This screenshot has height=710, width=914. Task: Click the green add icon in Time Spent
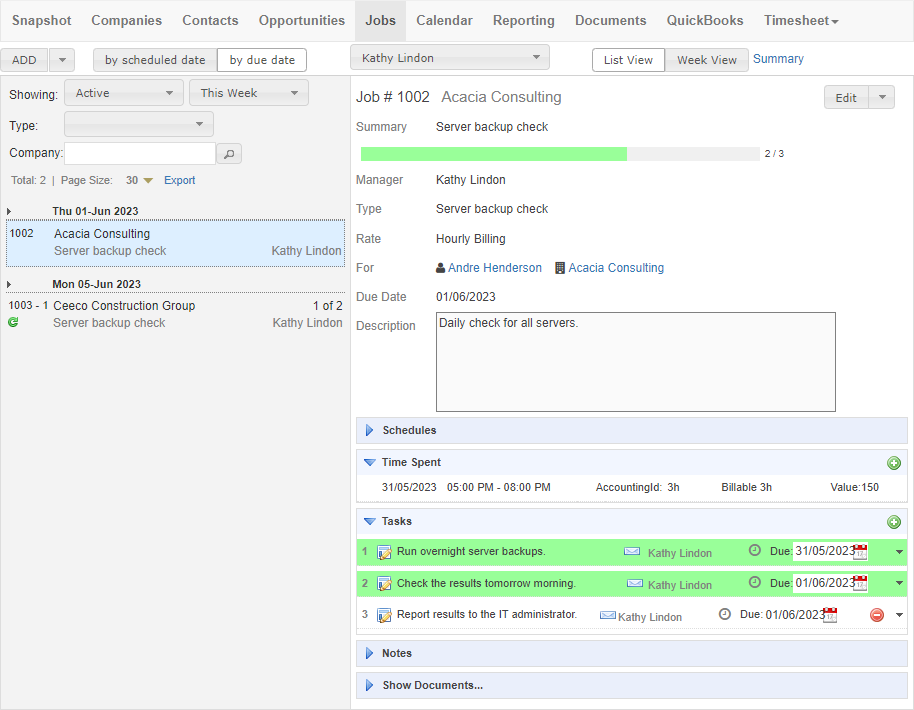click(894, 463)
